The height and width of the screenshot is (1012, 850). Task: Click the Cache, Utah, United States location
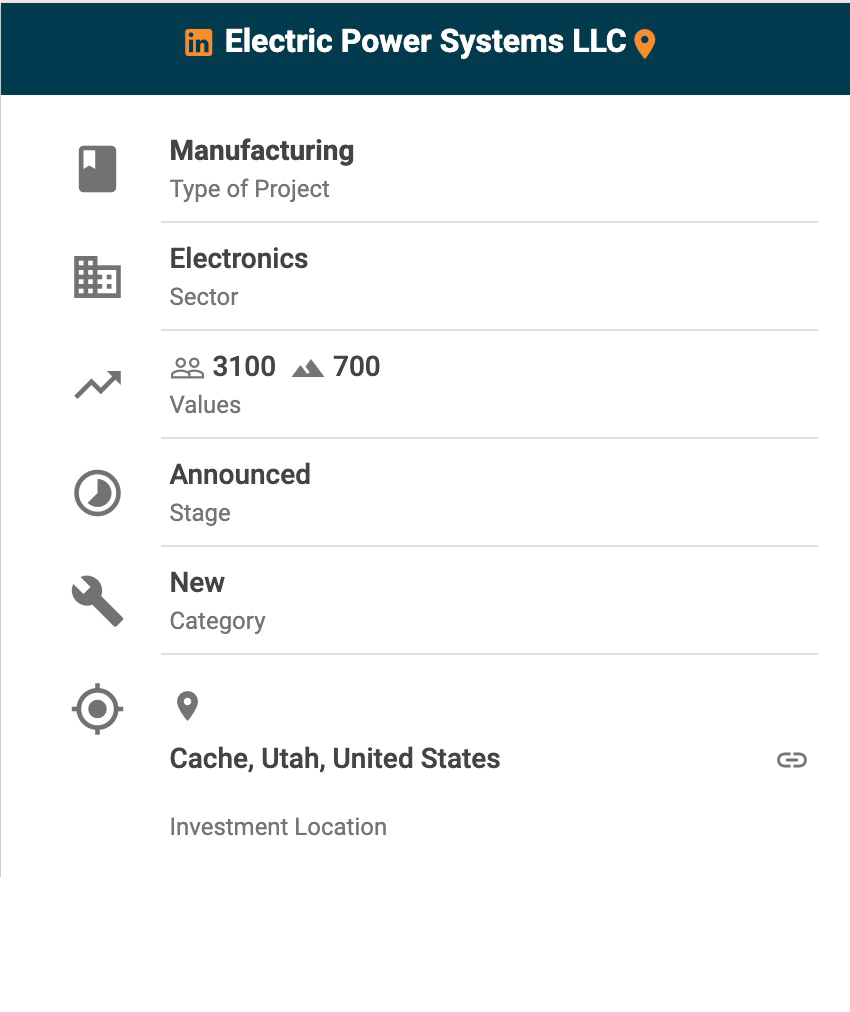(335, 759)
